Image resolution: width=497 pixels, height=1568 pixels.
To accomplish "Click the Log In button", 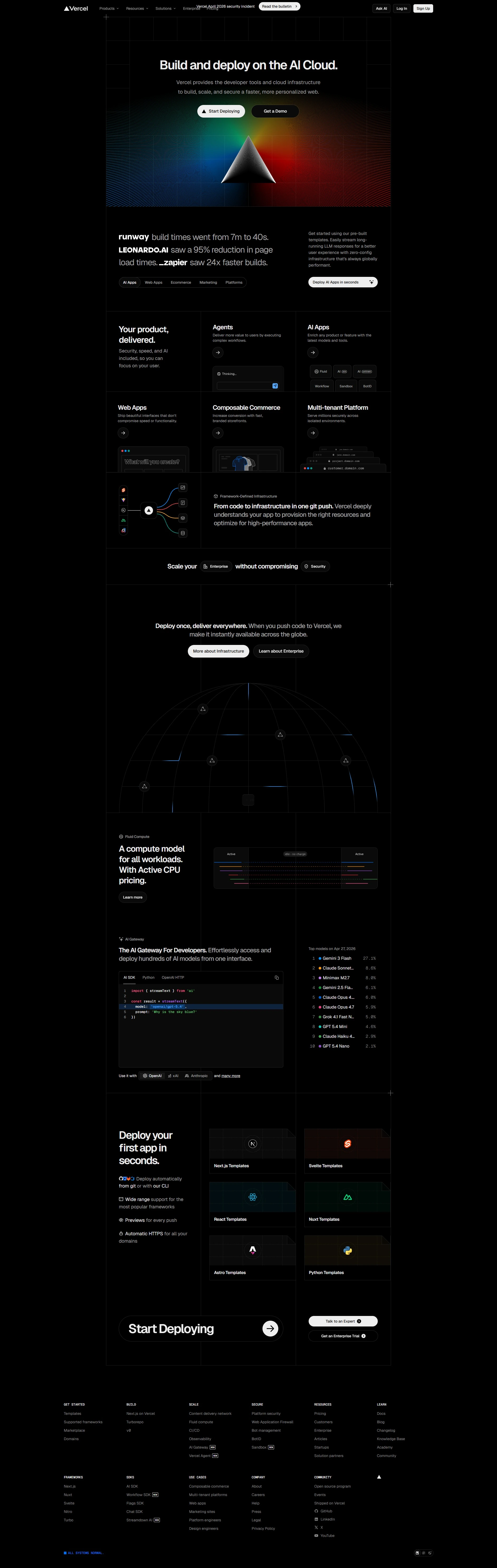I will point(402,8).
